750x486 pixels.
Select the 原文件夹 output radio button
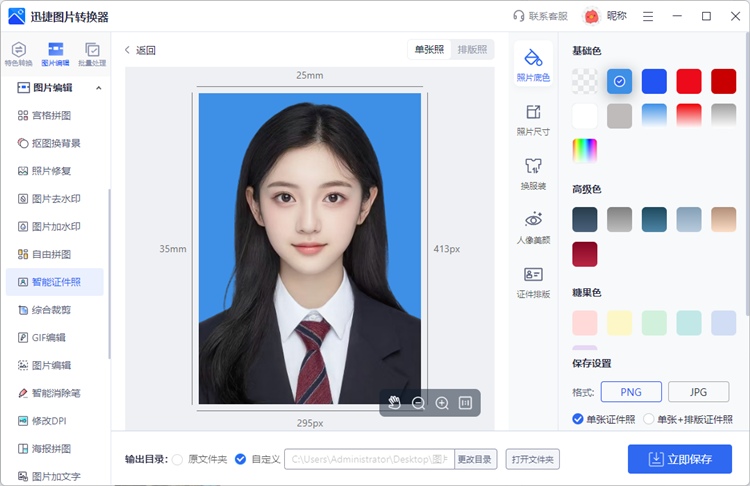pyautogui.click(x=178, y=459)
